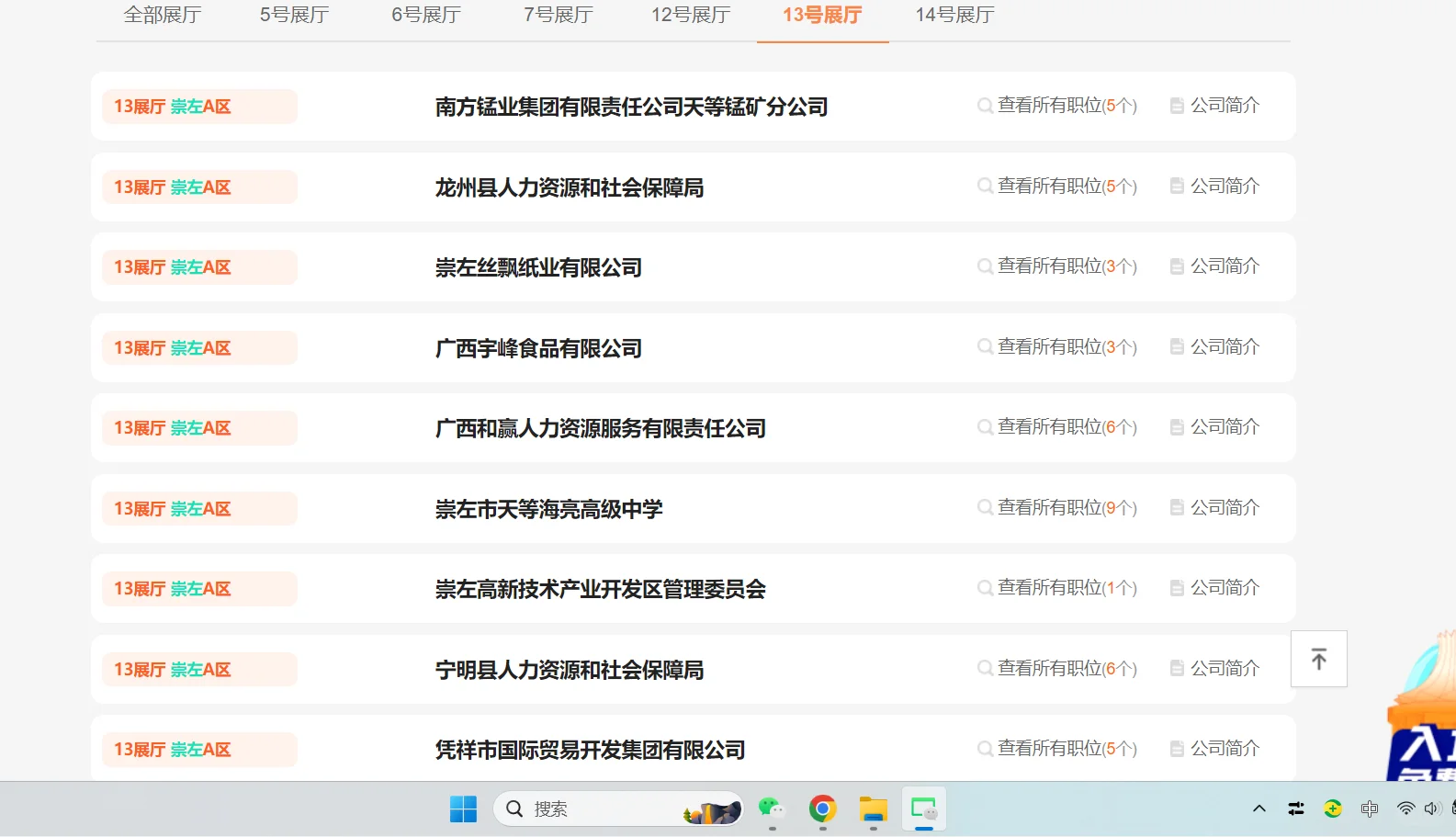View all 3 positions for 广西宇峰食品有限公司

click(x=1067, y=347)
